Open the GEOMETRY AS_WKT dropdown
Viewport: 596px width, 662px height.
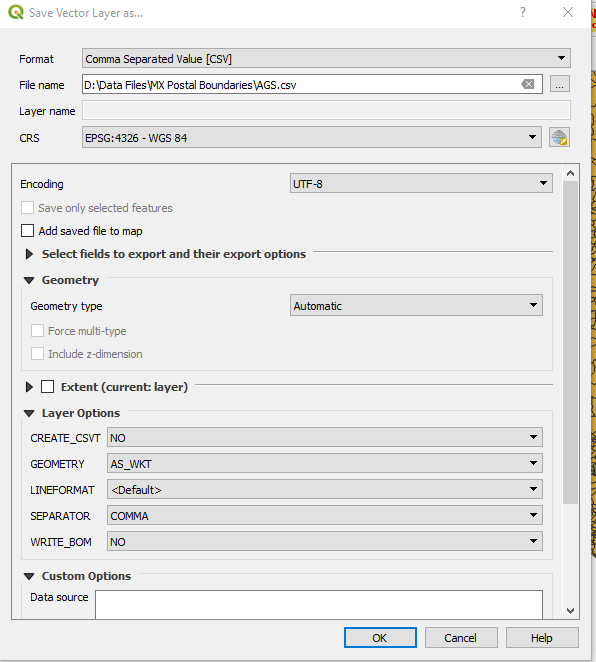(x=325, y=463)
